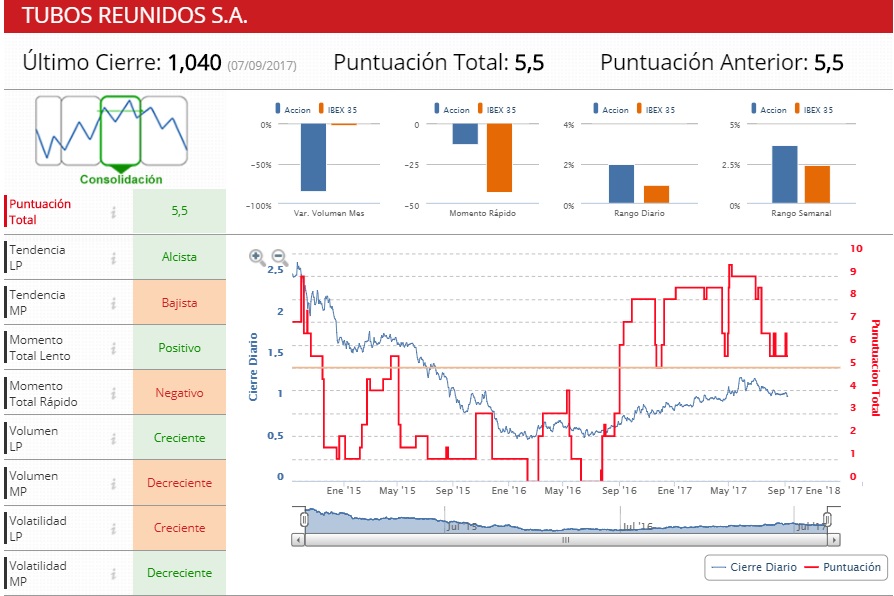This screenshot has width=894, height=596.
Task: Click the Decreciente value for Volumen MP
Action: point(179,483)
